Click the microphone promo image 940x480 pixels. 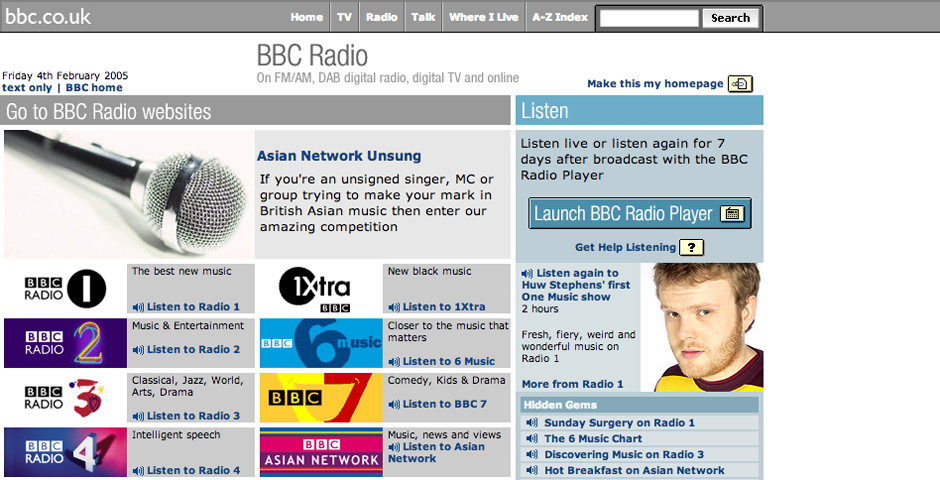click(x=129, y=194)
